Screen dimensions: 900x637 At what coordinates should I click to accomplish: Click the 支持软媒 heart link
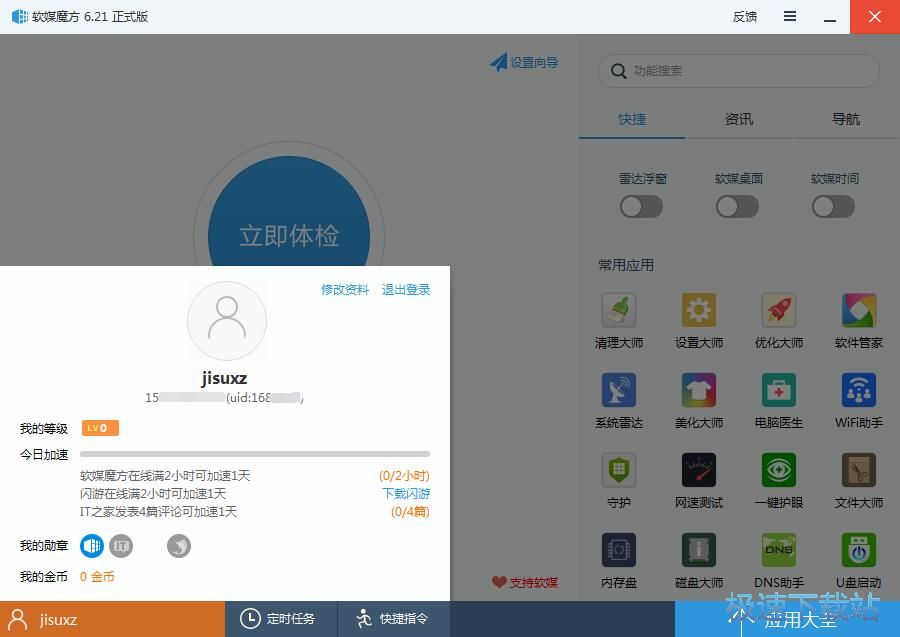[525, 582]
